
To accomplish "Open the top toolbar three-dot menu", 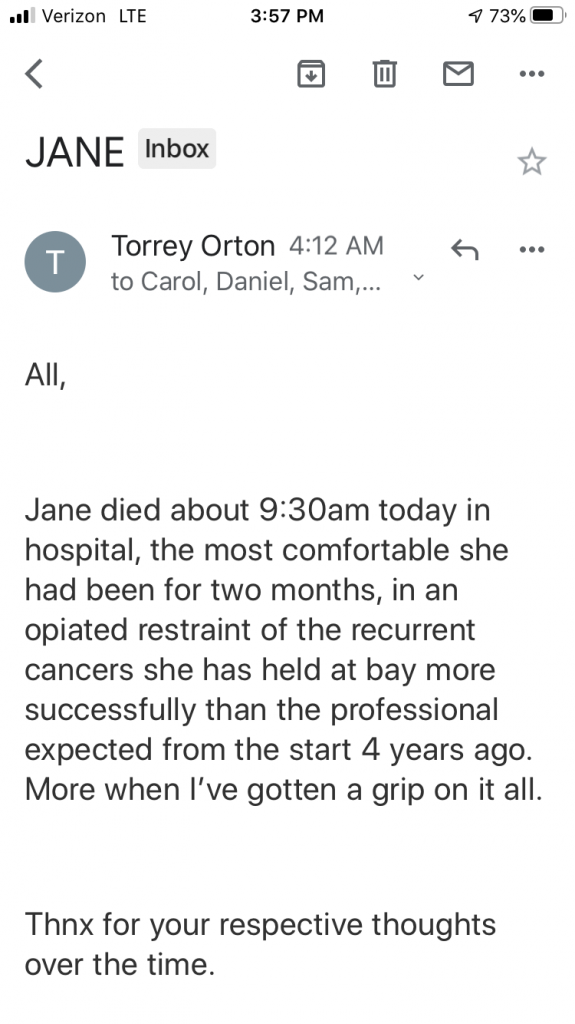I will pyautogui.click(x=531, y=74).
